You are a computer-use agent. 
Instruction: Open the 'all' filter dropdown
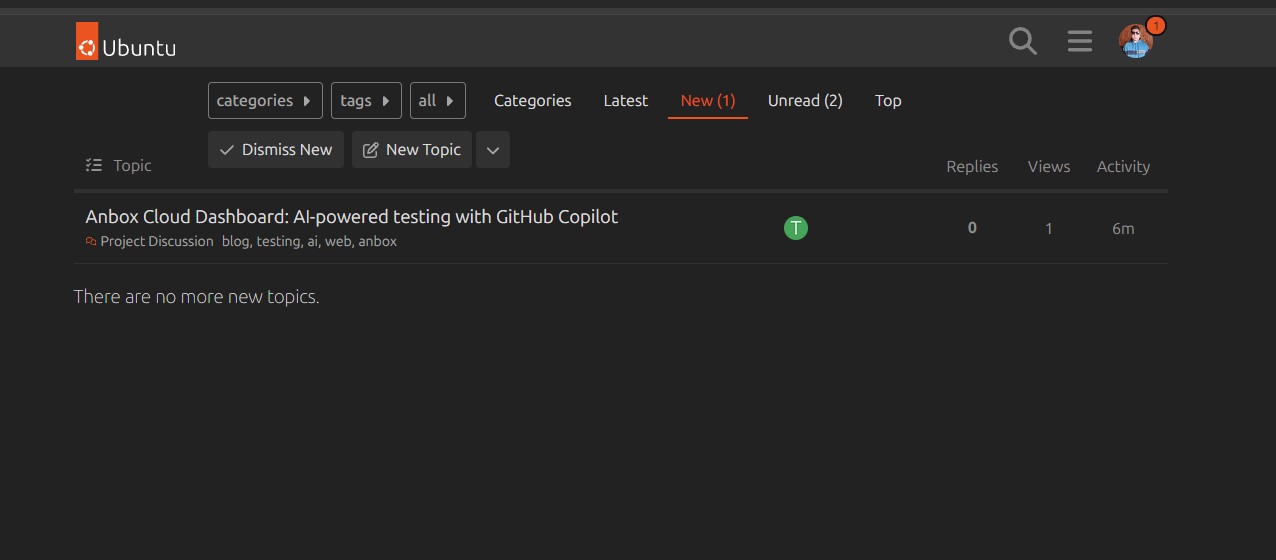coord(437,101)
